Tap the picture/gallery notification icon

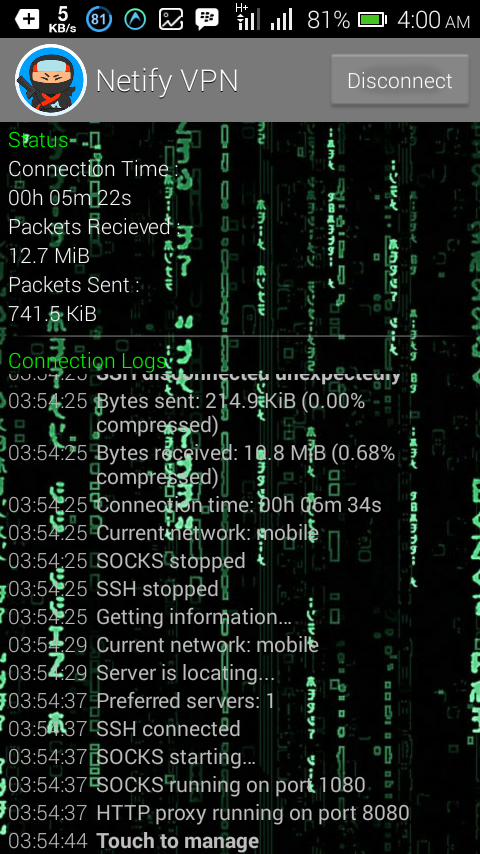click(x=171, y=20)
